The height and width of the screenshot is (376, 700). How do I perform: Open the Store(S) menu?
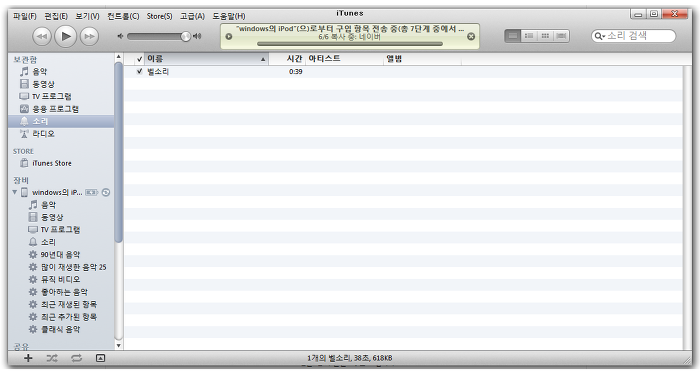coord(159,16)
